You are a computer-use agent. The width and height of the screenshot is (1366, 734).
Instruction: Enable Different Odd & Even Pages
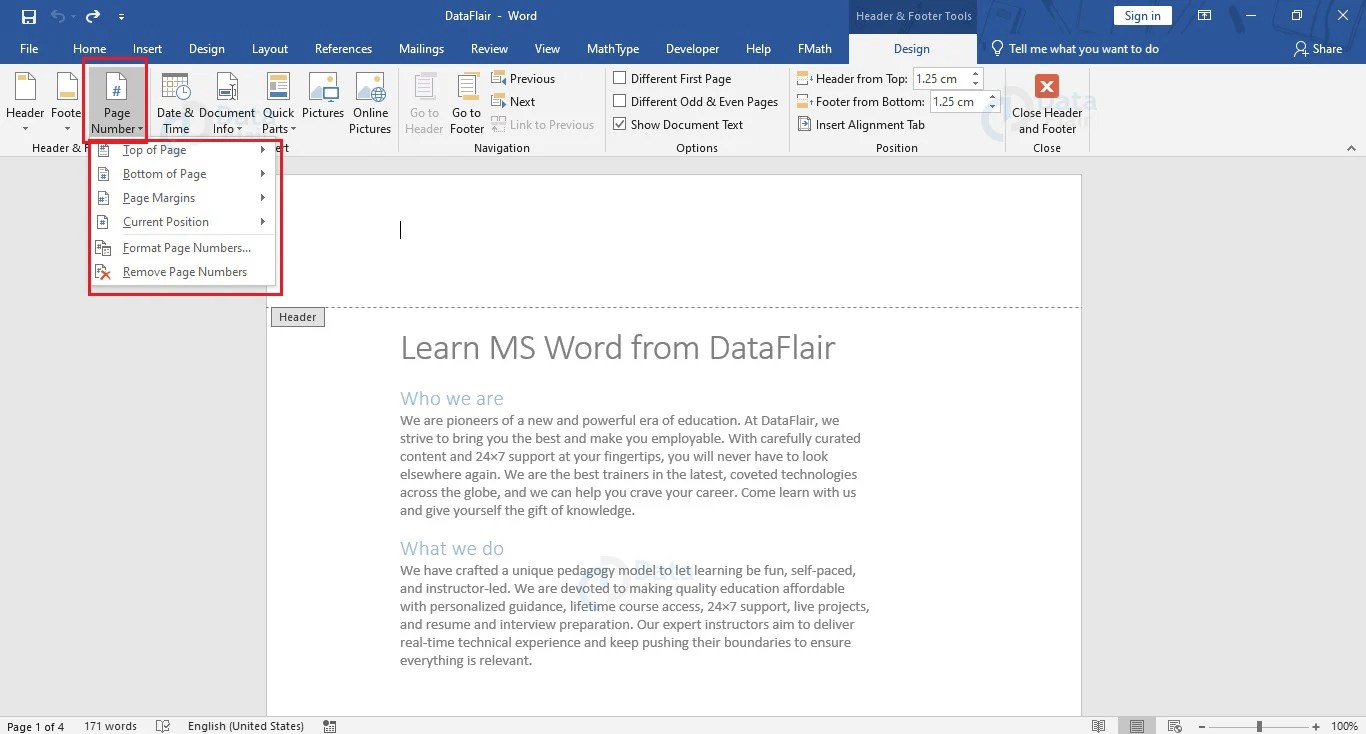pos(619,100)
